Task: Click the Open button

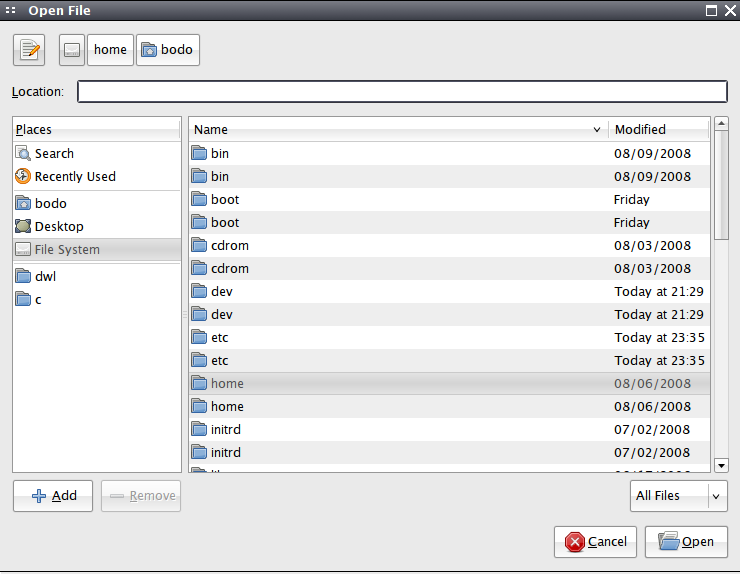Action: coord(686,542)
